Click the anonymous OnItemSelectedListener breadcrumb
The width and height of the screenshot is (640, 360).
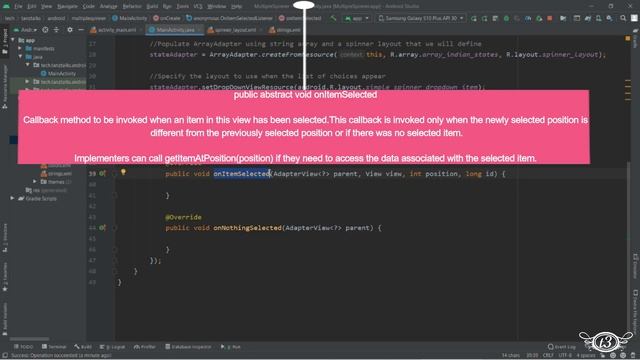(x=229, y=18)
